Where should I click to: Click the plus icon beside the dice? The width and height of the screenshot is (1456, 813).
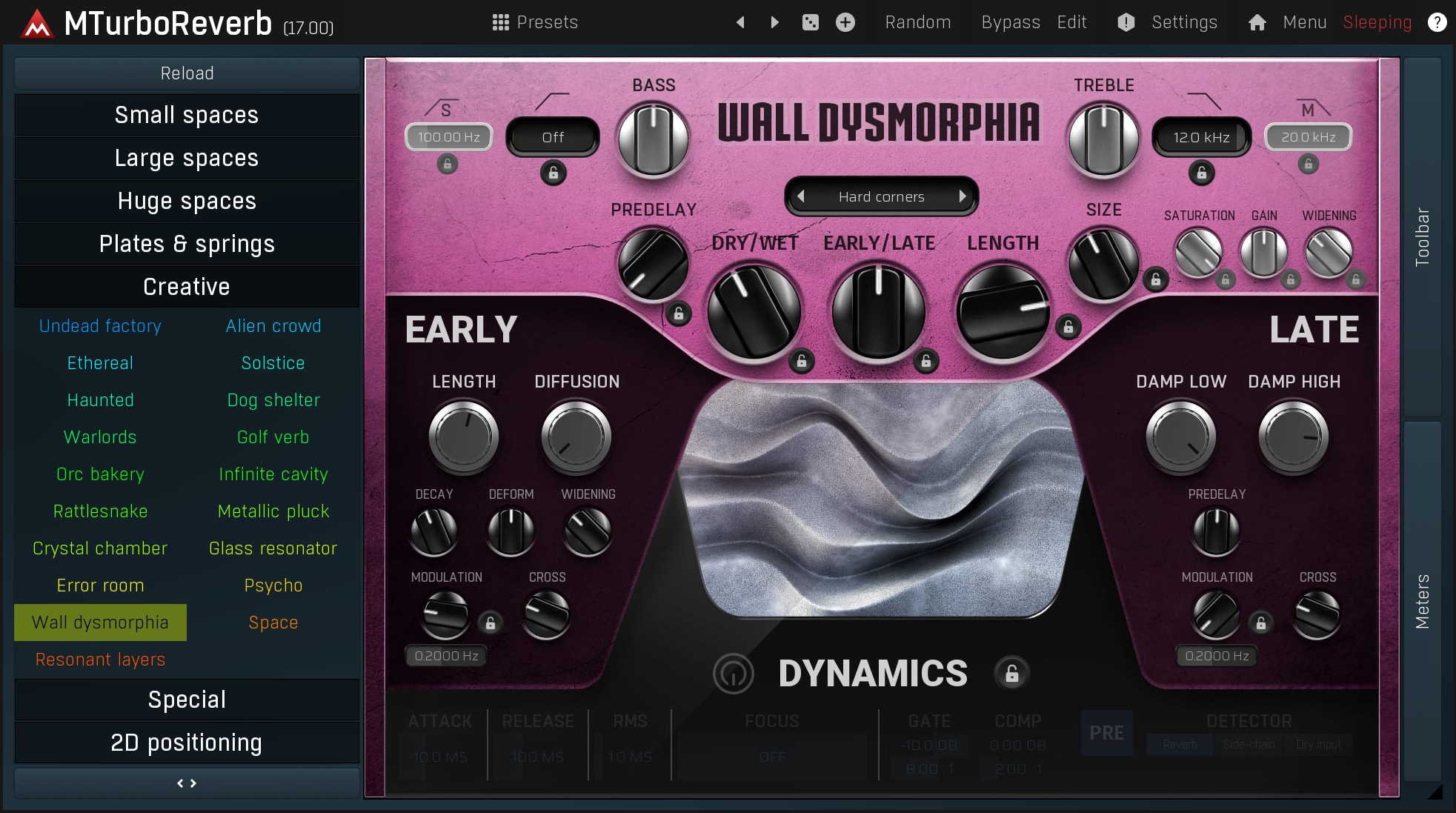[845, 22]
